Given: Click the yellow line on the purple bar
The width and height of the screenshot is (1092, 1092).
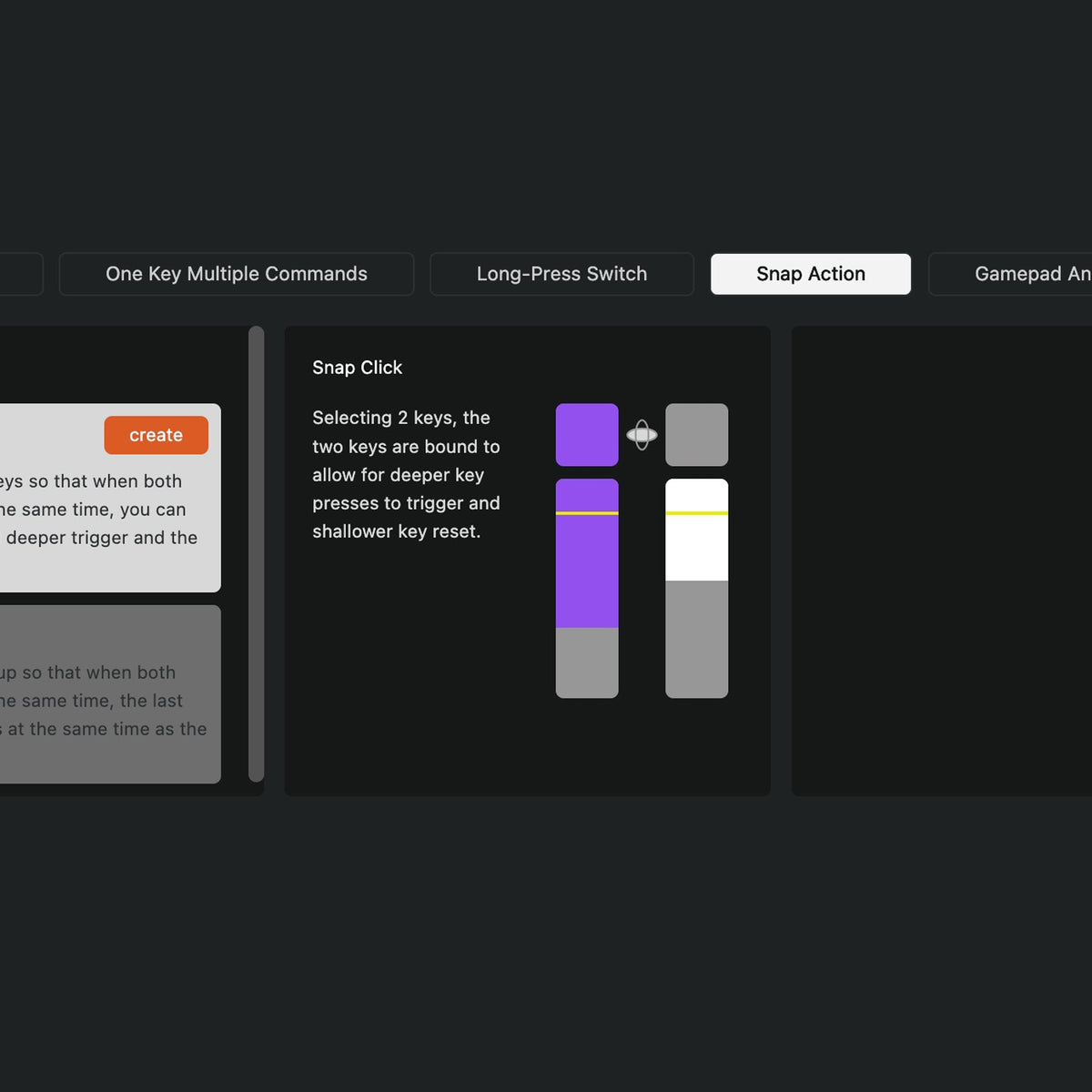Looking at the screenshot, I should tap(587, 513).
